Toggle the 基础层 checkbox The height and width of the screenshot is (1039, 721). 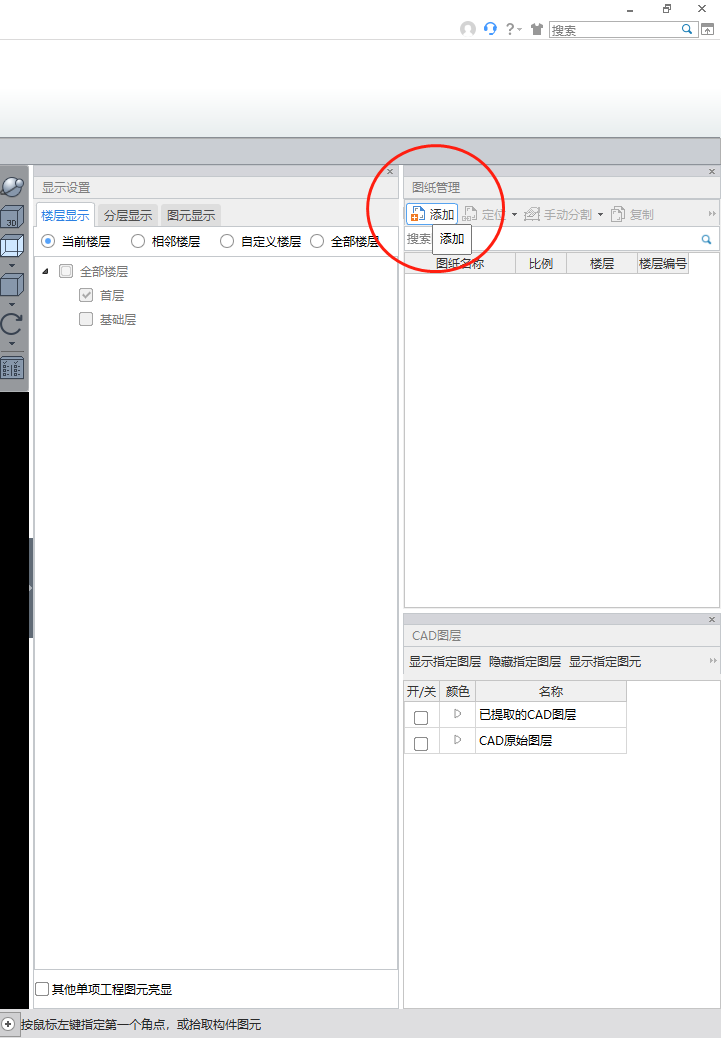tap(86, 319)
